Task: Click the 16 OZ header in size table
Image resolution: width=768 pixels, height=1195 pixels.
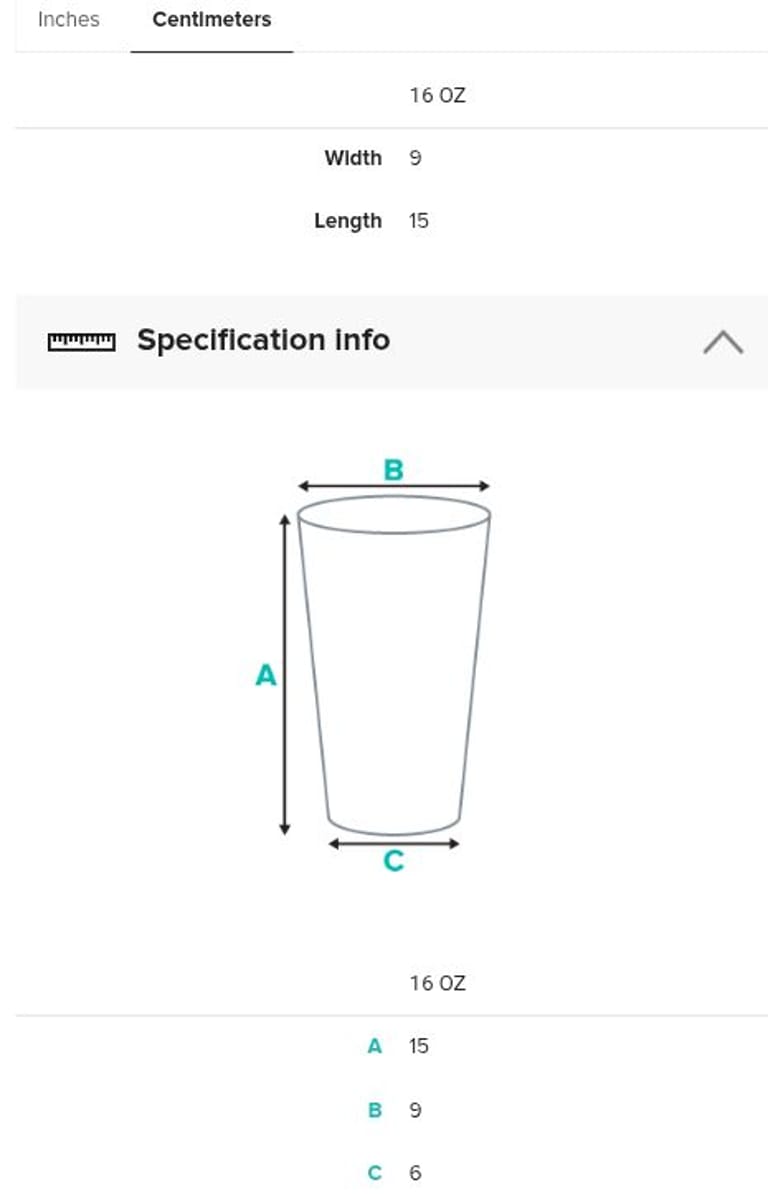Action: click(437, 96)
